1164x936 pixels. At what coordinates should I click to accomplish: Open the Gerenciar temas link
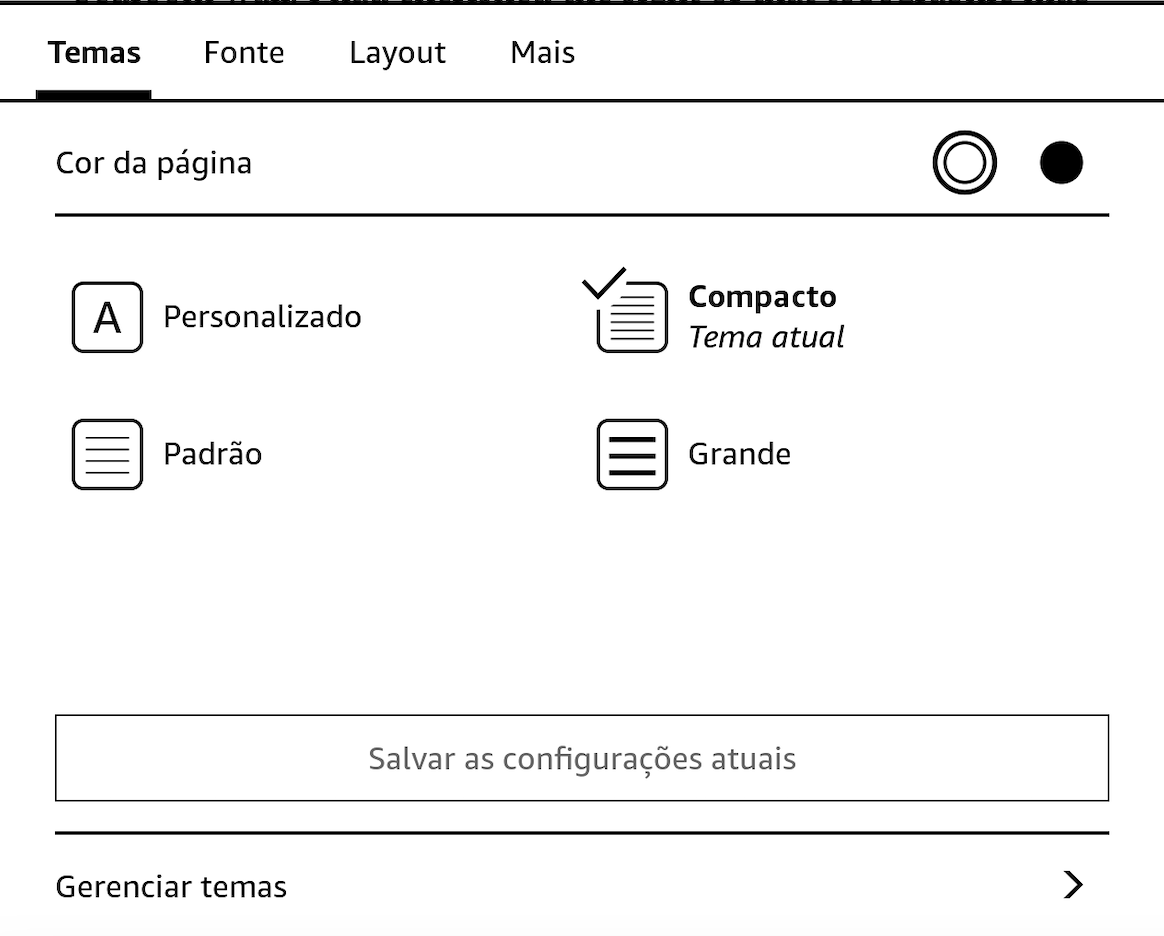tap(171, 887)
